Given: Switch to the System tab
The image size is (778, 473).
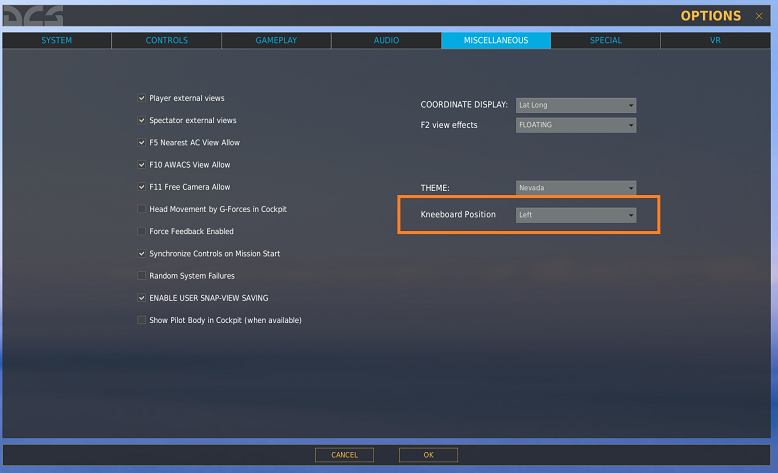Looking at the screenshot, I should tap(56, 40).
